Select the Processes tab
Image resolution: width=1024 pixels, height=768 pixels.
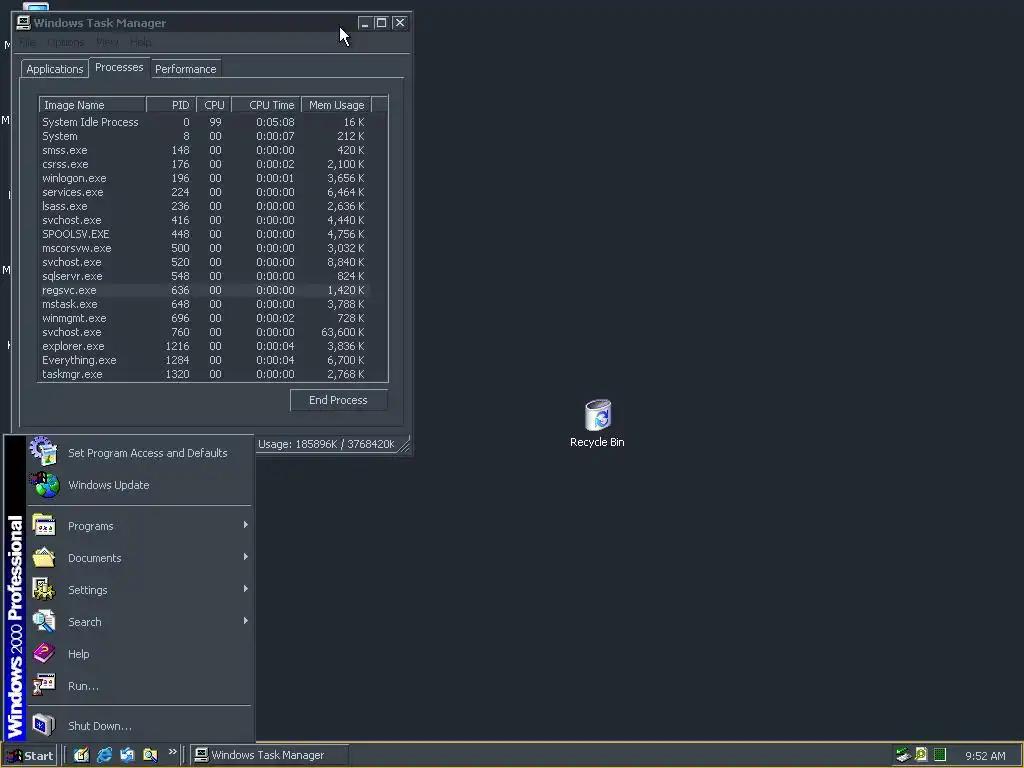point(119,67)
